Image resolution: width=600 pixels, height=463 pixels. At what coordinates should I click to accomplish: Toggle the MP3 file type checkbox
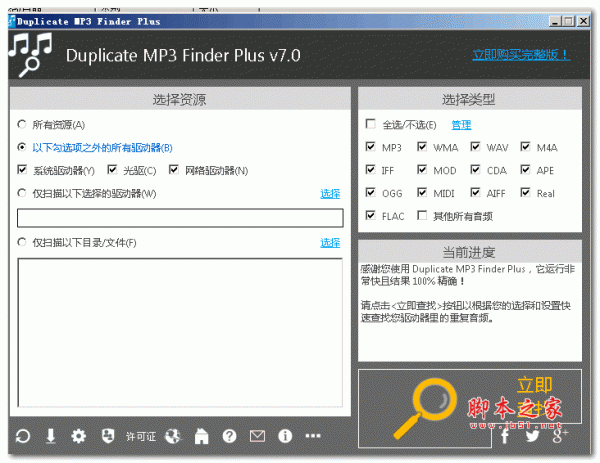[x=370, y=147]
